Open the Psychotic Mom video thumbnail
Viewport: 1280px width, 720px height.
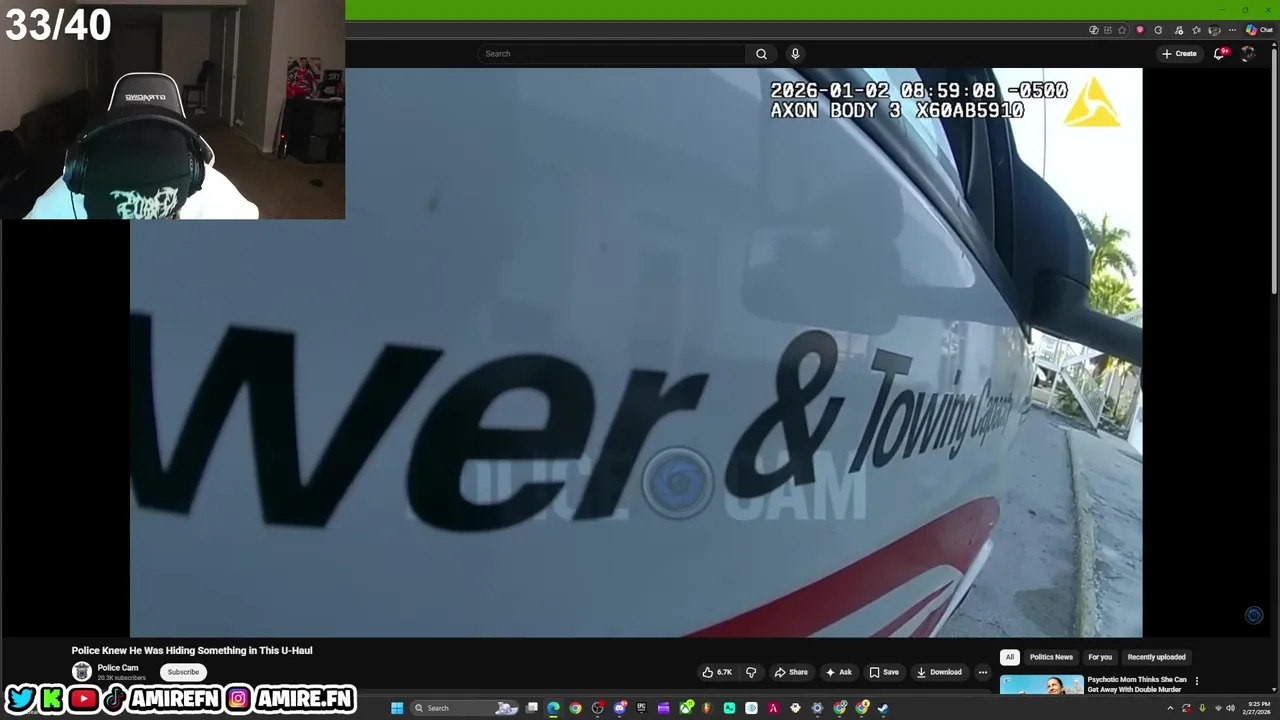(x=1041, y=685)
